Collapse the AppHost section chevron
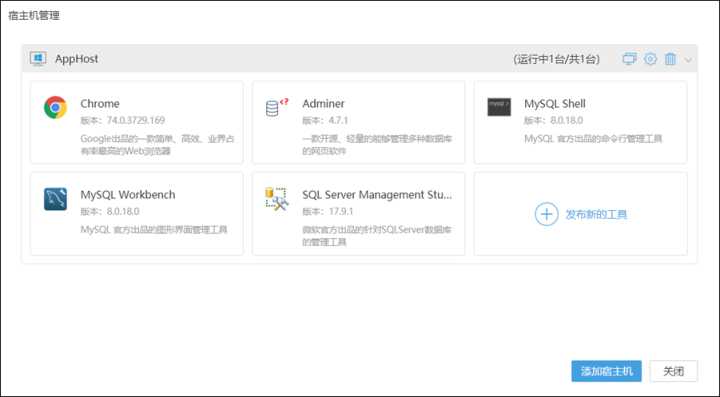The height and width of the screenshot is (397, 720). (688, 60)
